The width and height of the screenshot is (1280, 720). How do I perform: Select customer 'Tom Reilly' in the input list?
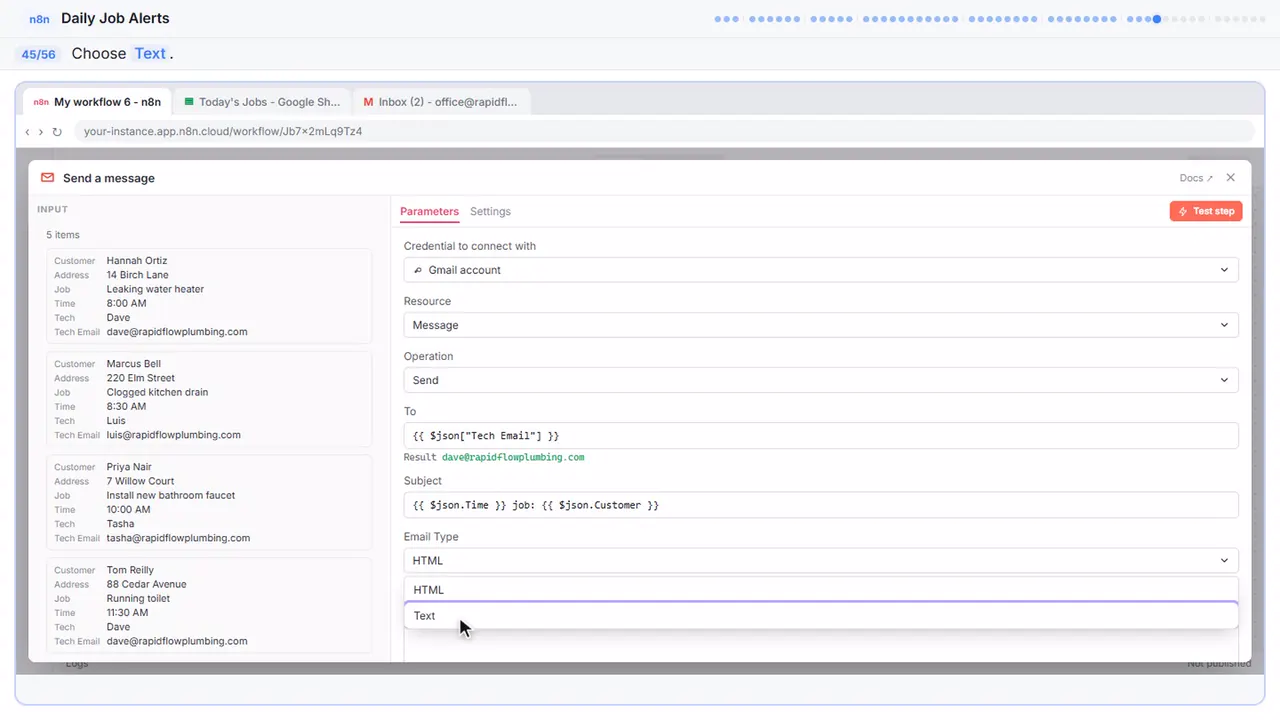coord(130,570)
